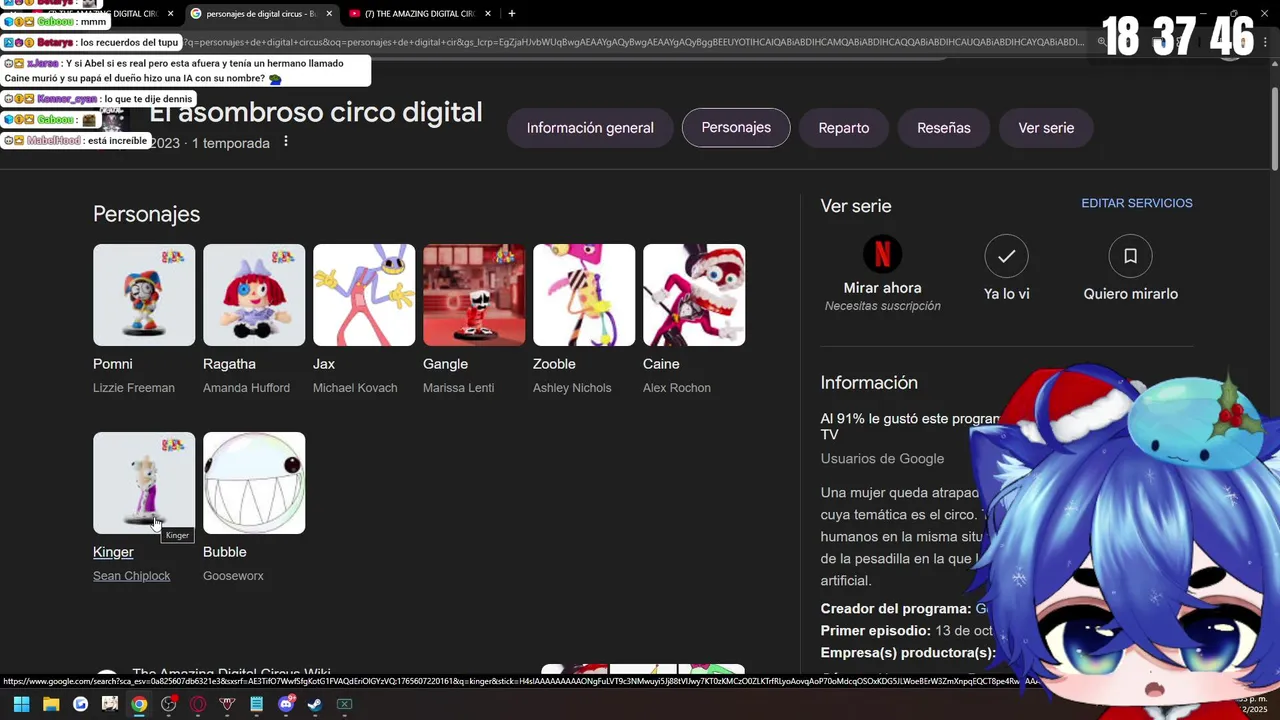Viewport: 1280px width, 720px height.
Task: Click the dark red M shield taskbar icon
Action: pyautogui.click(x=227, y=704)
